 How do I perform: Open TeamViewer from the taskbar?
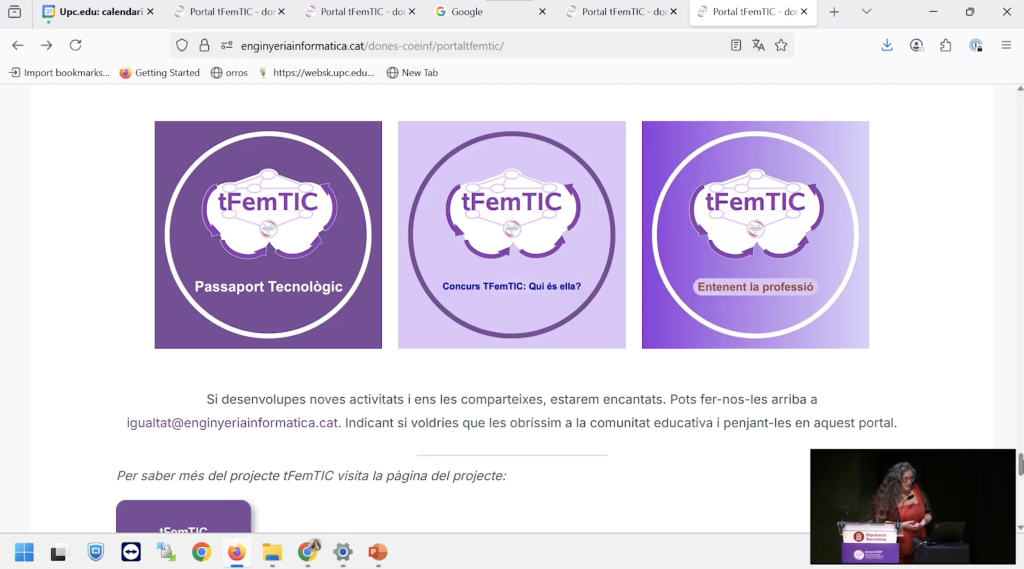coord(131,552)
